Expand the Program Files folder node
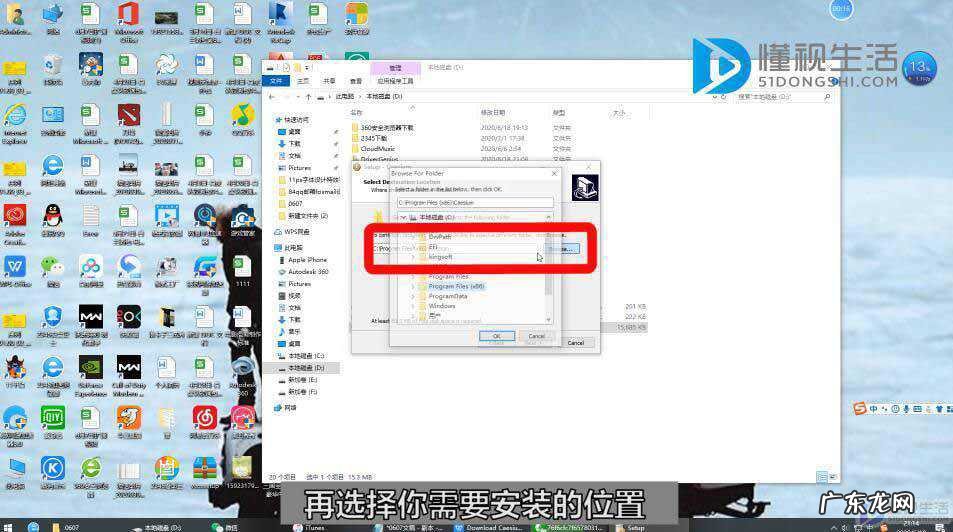The height and width of the screenshot is (532, 953). tap(413, 277)
